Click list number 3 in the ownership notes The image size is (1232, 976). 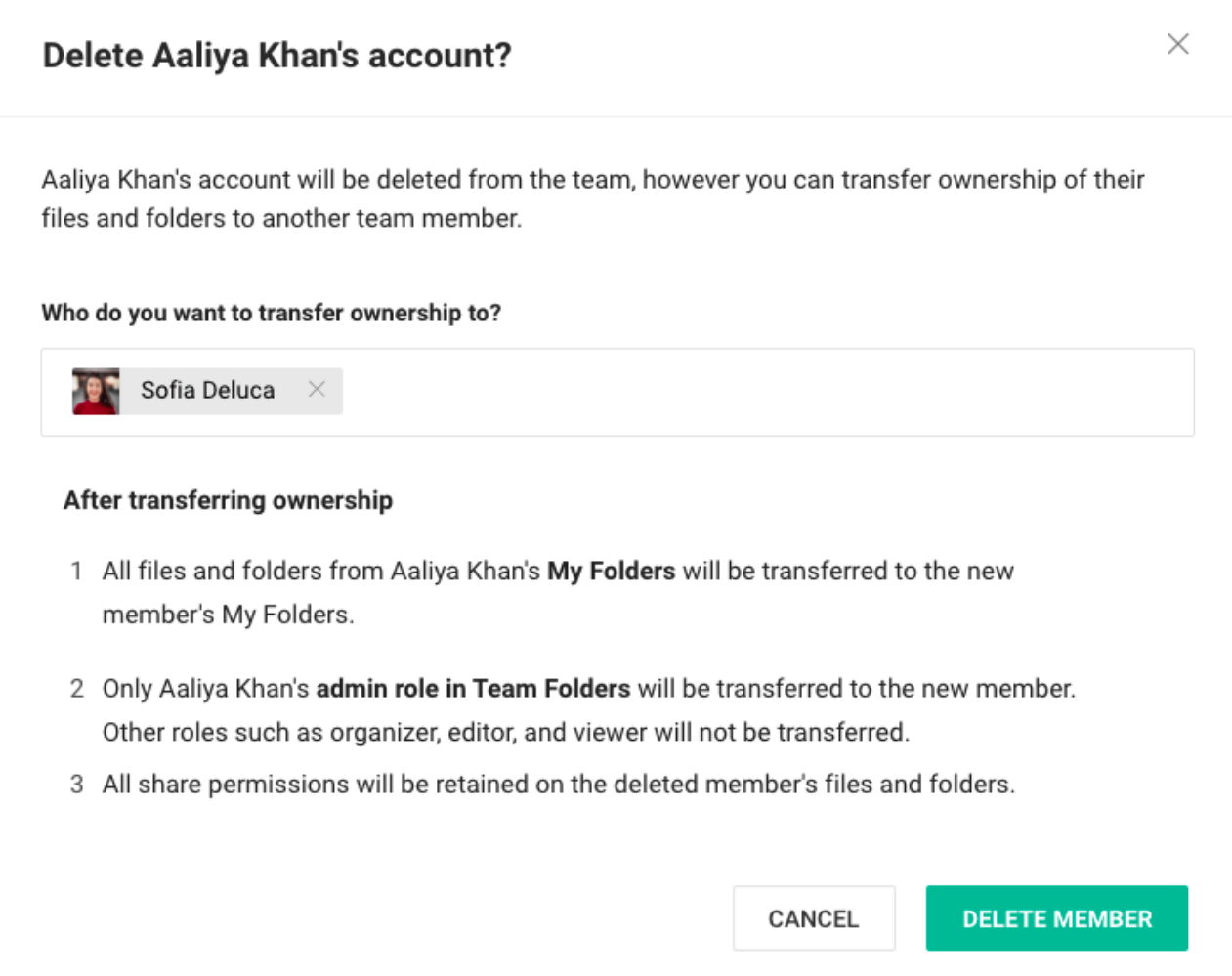tap(77, 784)
